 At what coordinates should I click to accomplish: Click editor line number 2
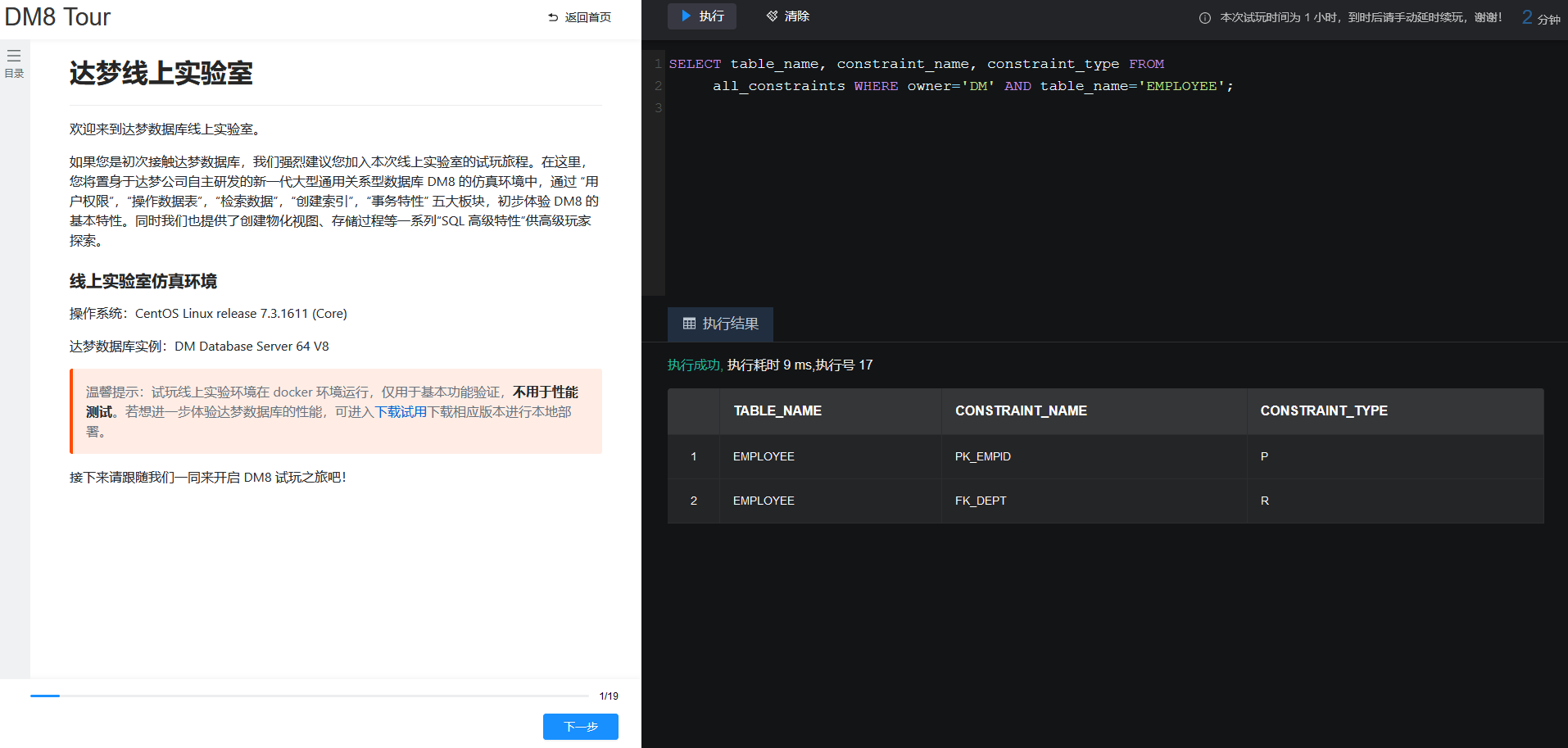(x=658, y=86)
